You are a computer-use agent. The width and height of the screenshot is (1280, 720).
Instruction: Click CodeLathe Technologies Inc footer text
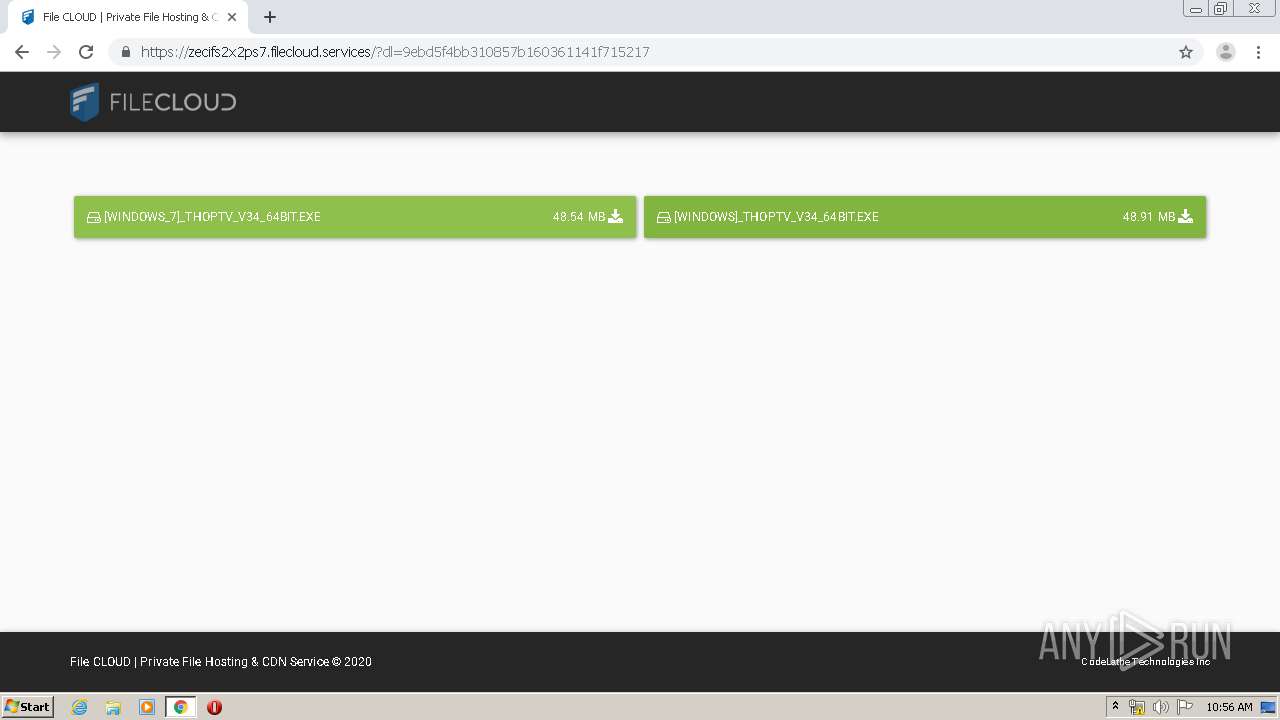(x=1146, y=662)
